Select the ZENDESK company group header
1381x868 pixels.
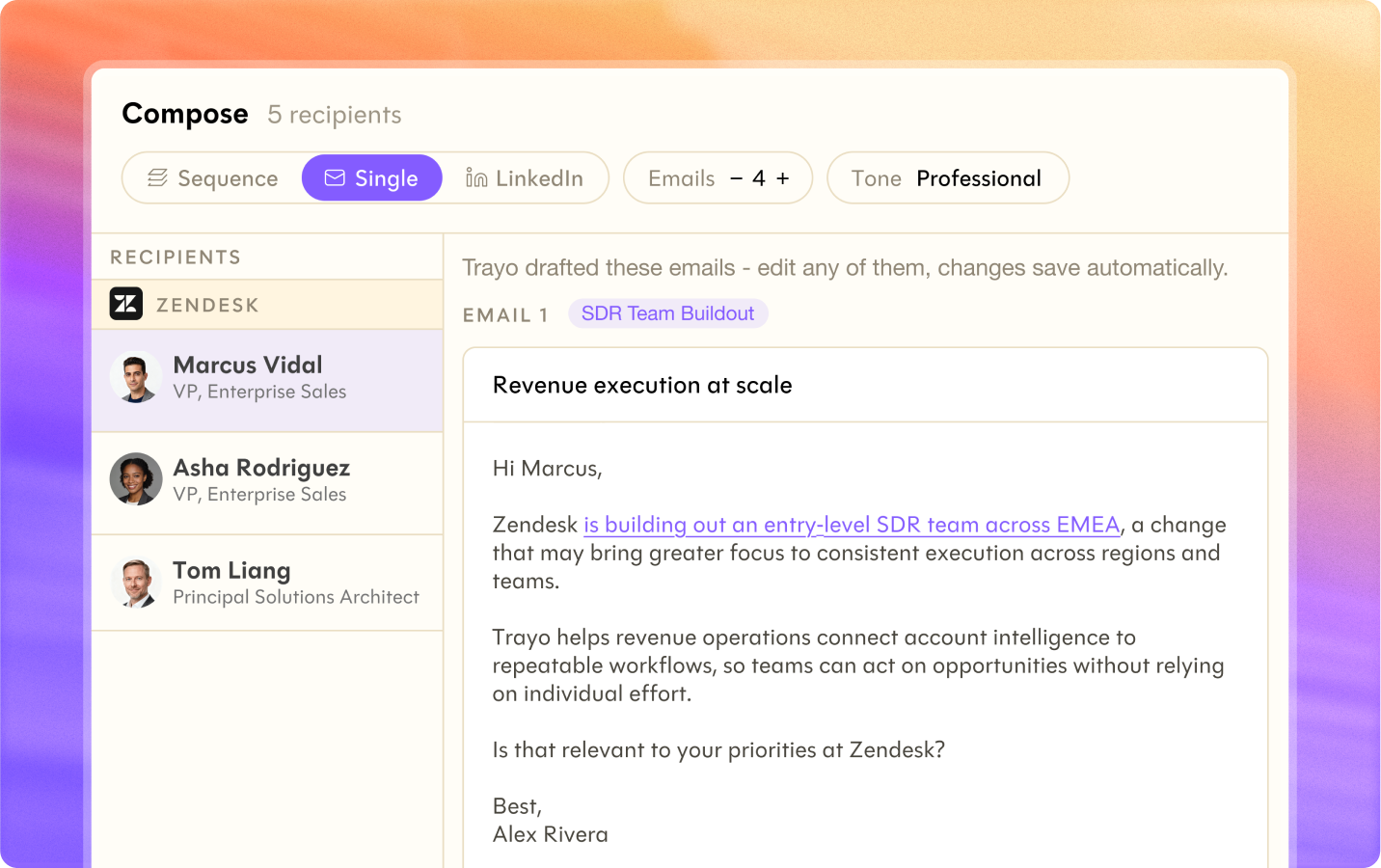(x=267, y=305)
